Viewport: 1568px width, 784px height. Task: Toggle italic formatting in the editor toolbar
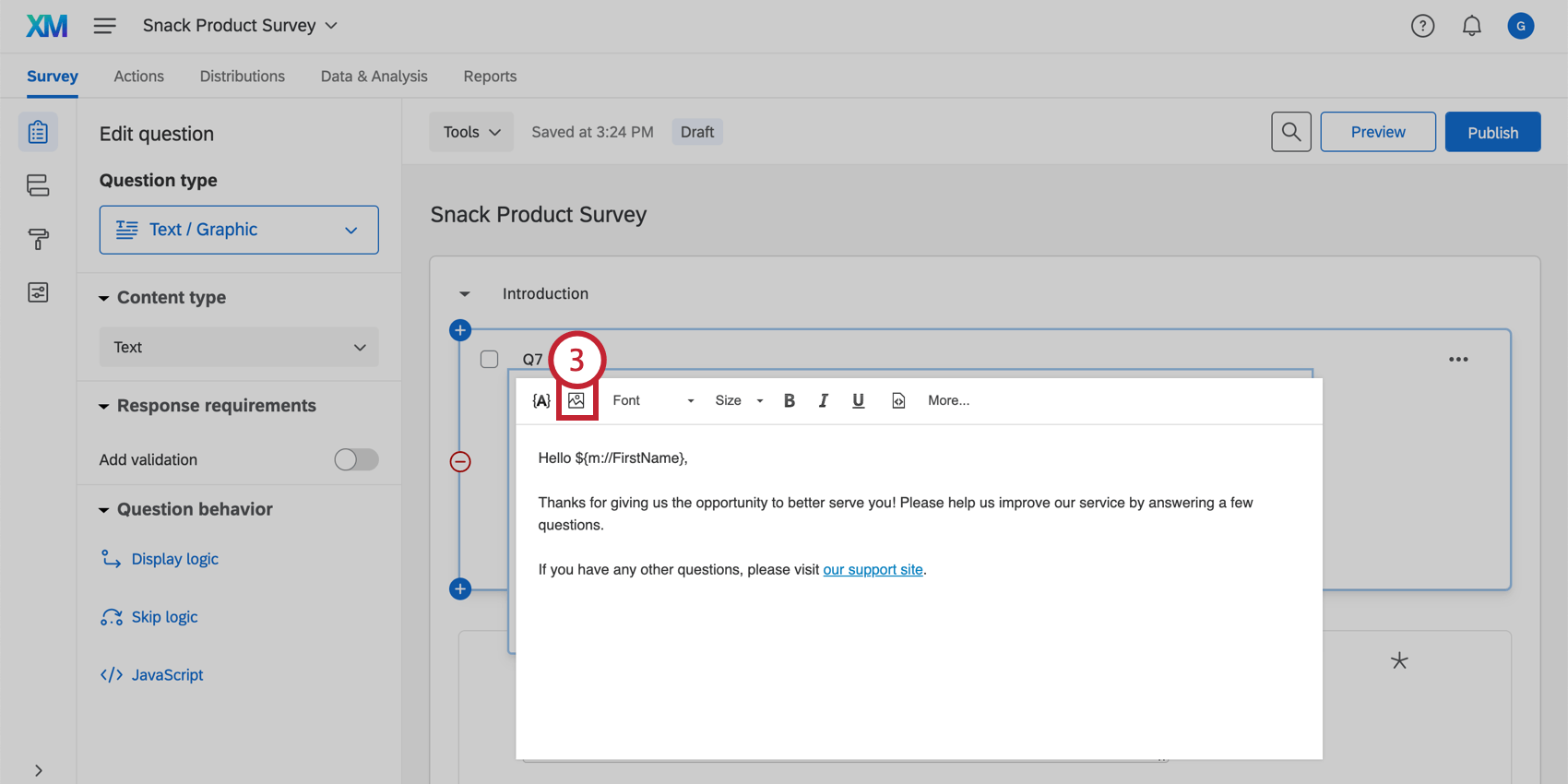pyautogui.click(x=823, y=400)
